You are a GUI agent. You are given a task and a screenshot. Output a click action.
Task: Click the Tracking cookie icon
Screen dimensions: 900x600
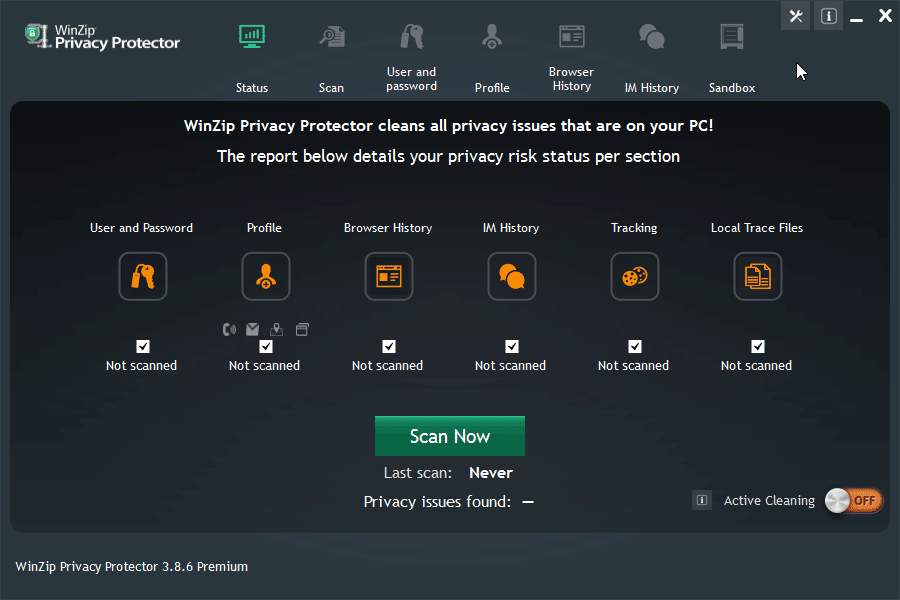(x=634, y=276)
